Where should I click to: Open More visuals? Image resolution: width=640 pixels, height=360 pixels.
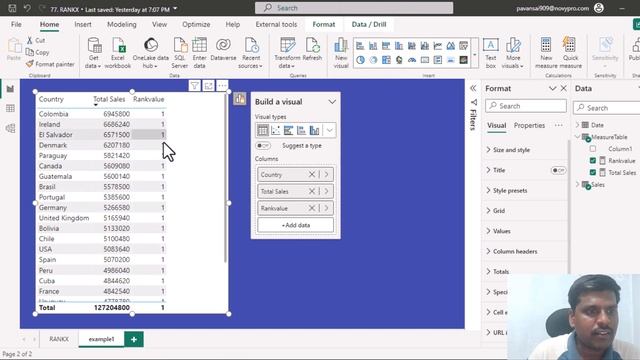513,53
